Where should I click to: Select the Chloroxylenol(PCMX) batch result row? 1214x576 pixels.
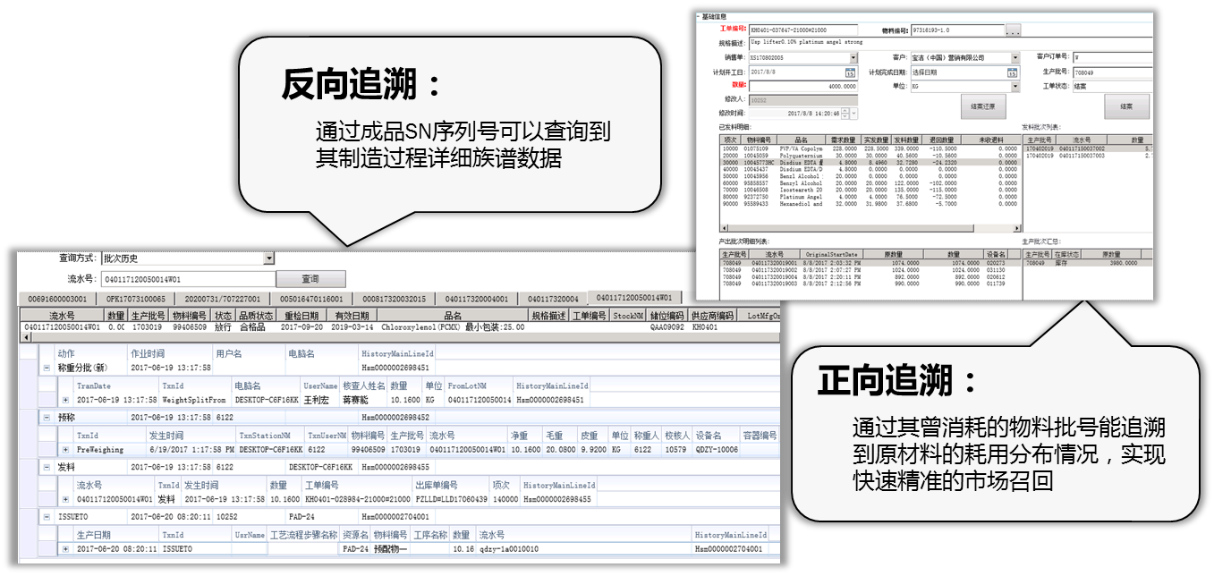click(400, 326)
